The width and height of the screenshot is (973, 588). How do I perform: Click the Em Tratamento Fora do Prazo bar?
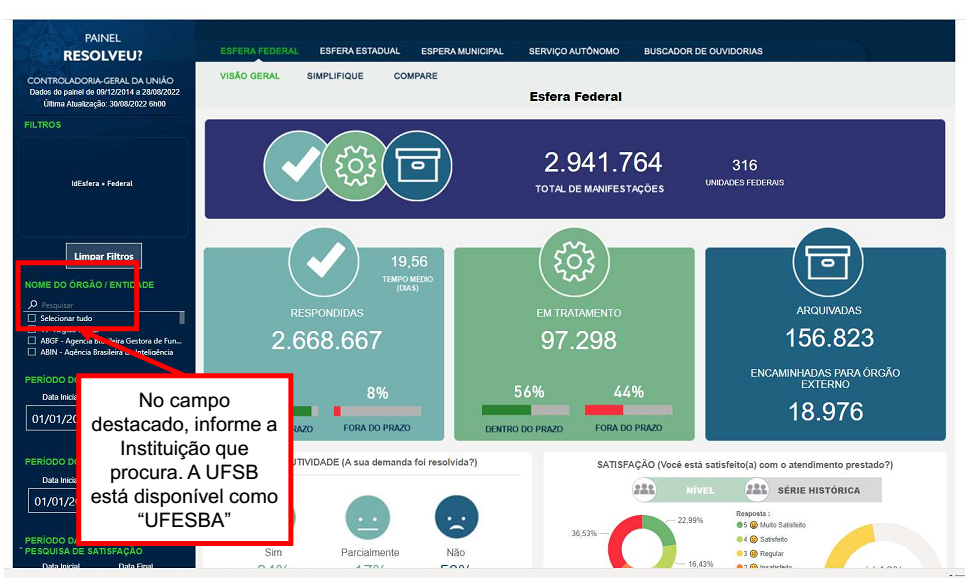628,410
